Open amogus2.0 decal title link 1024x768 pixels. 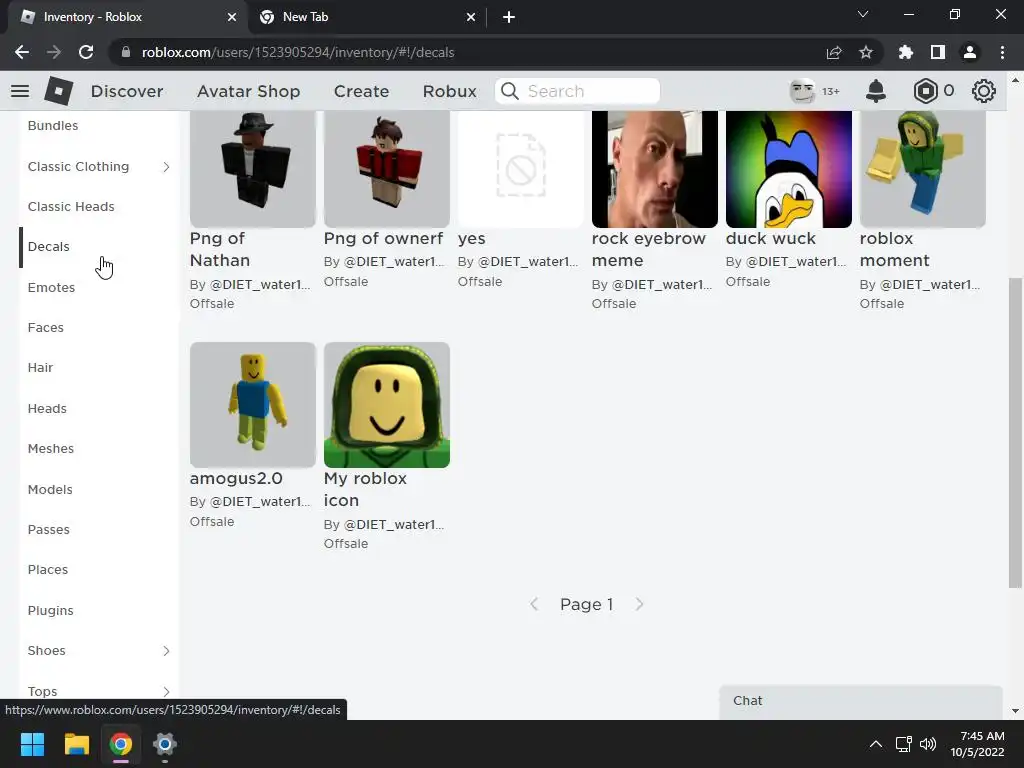coord(236,478)
